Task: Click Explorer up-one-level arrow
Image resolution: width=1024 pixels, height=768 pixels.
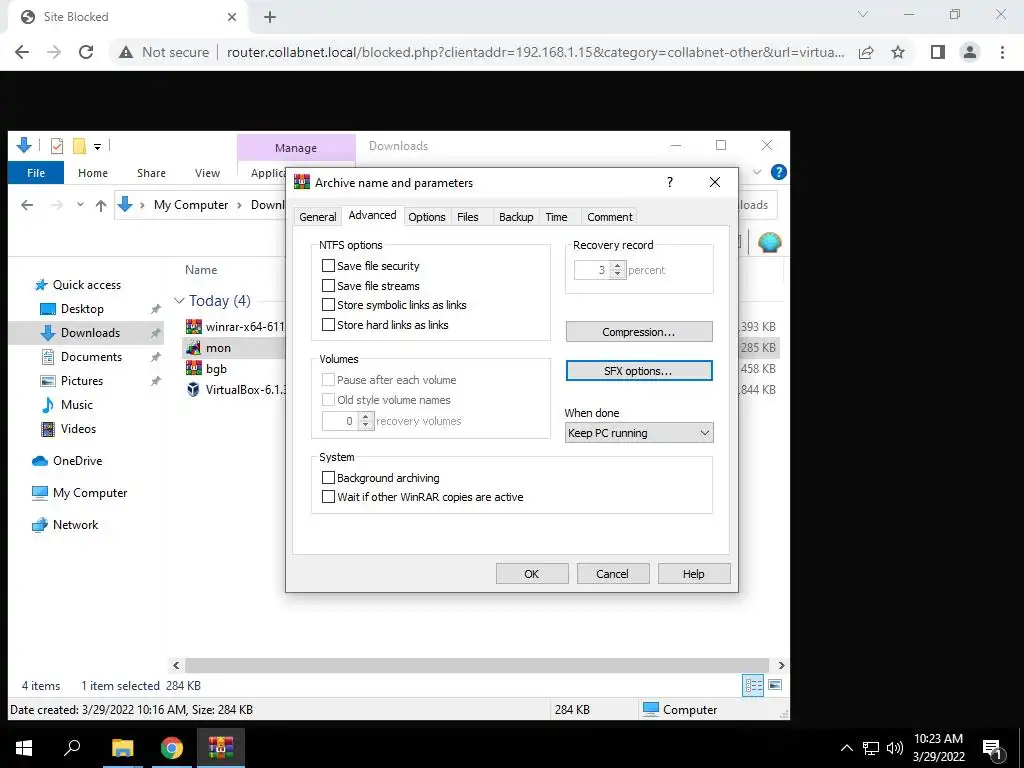Action: coord(101,205)
